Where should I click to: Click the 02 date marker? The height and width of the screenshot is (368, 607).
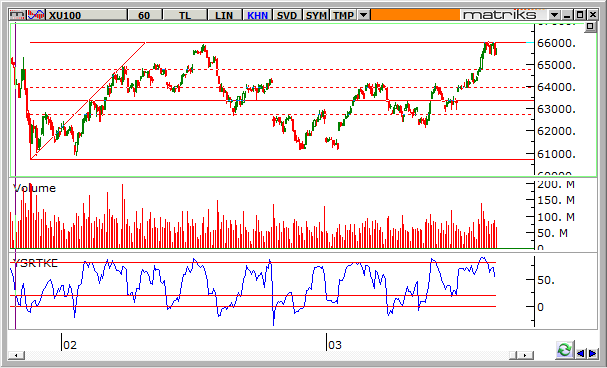pyautogui.click(x=70, y=345)
